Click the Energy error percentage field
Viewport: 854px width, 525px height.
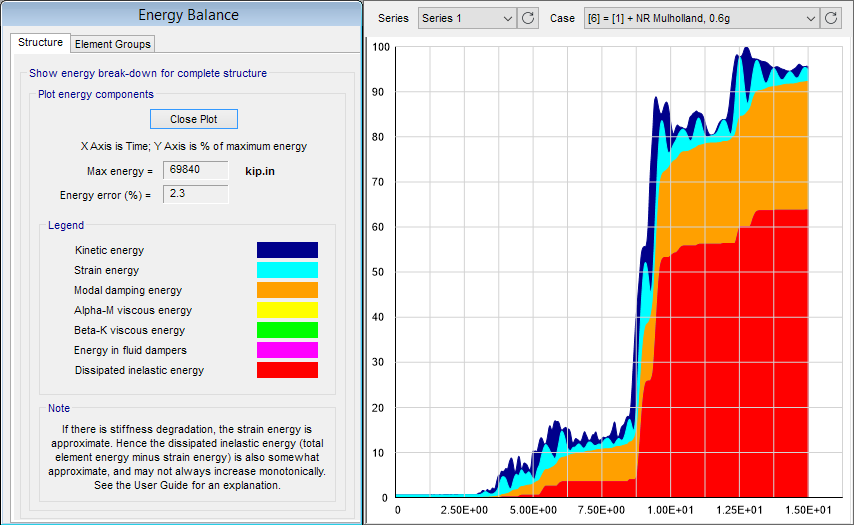tap(195, 194)
